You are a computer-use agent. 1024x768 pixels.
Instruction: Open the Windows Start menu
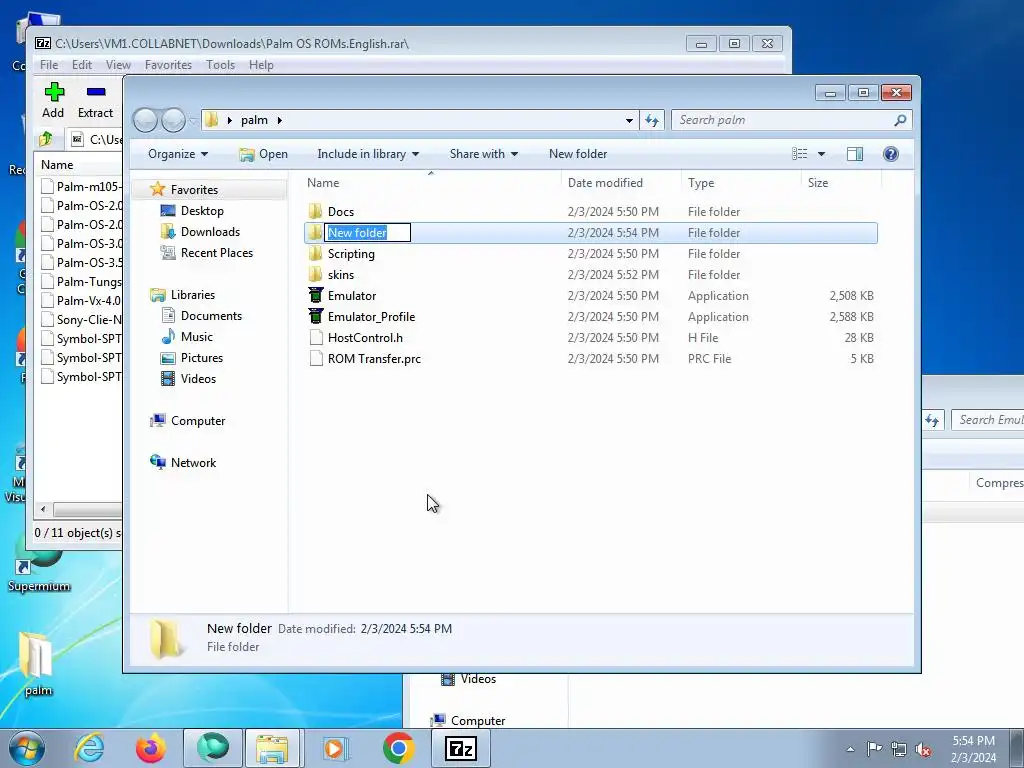[x=27, y=748]
